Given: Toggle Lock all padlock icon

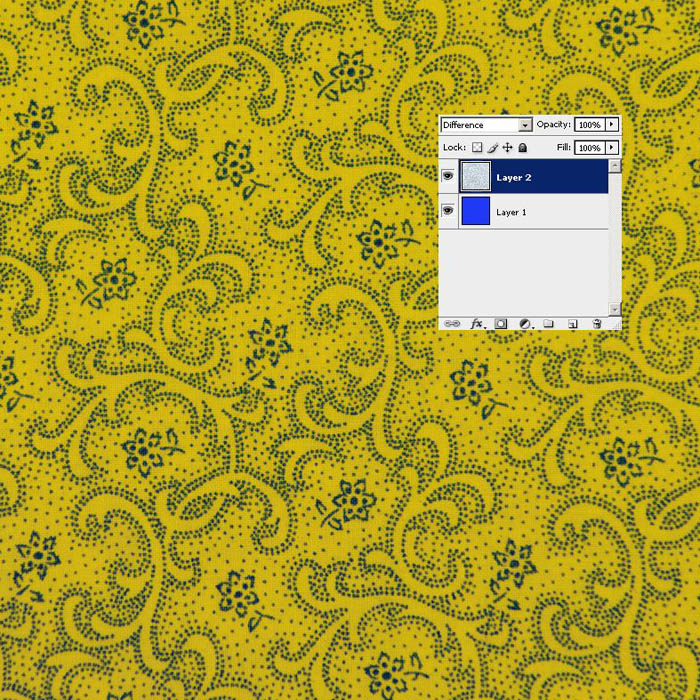Looking at the screenshot, I should point(522,147).
